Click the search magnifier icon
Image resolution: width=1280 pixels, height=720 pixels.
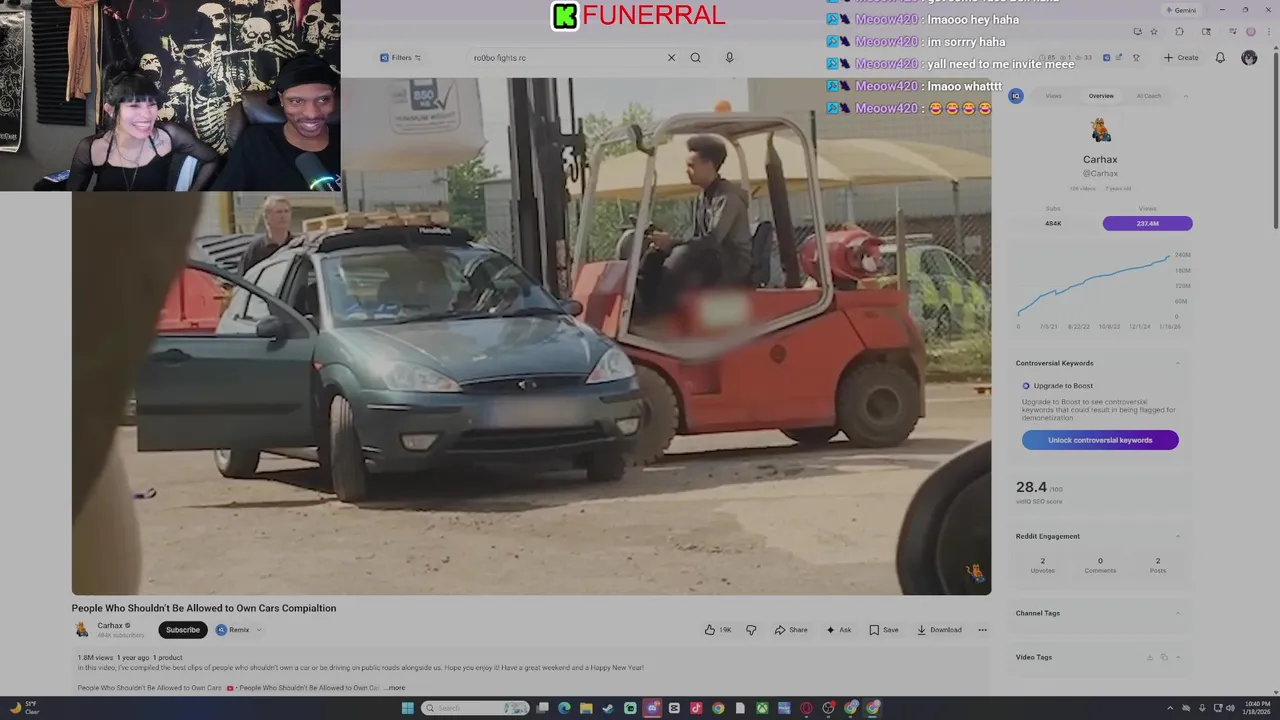tap(695, 58)
